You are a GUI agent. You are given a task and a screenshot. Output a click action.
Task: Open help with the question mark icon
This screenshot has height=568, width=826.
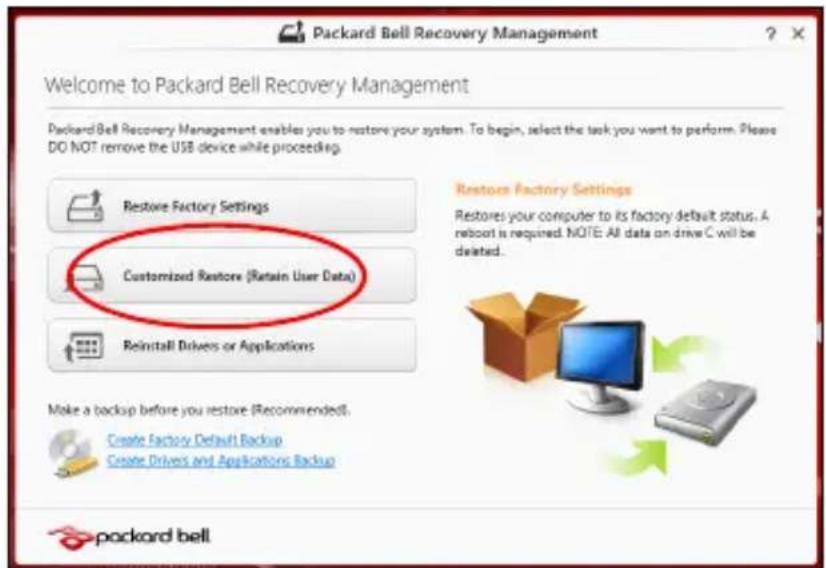[x=771, y=34]
